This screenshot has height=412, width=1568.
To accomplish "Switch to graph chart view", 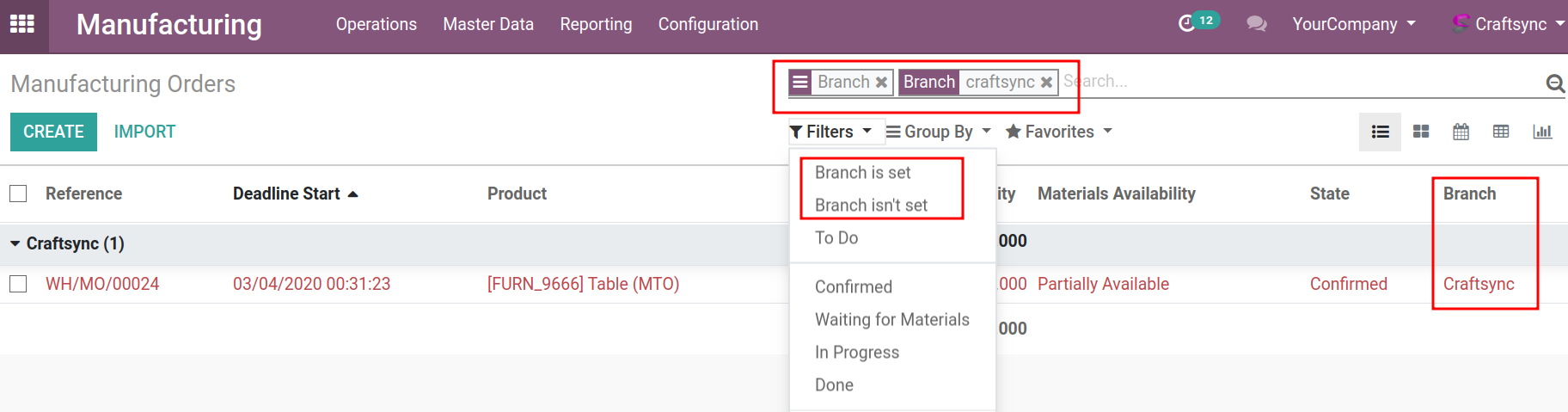I will click(x=1541, y=132).
